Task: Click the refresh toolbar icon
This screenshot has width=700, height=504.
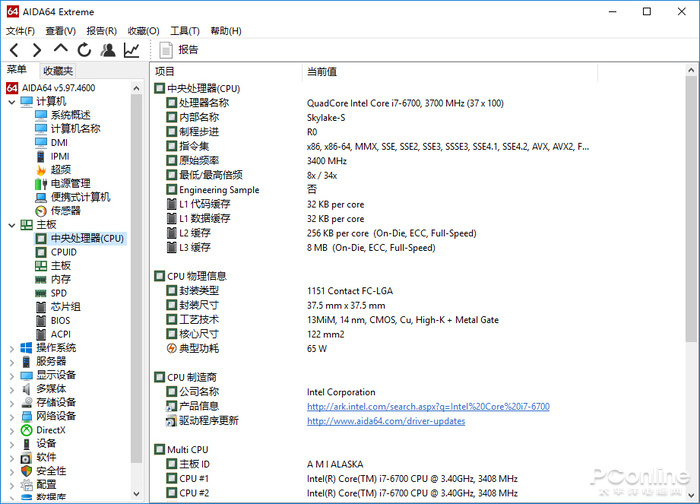Action: pos(84,50)
